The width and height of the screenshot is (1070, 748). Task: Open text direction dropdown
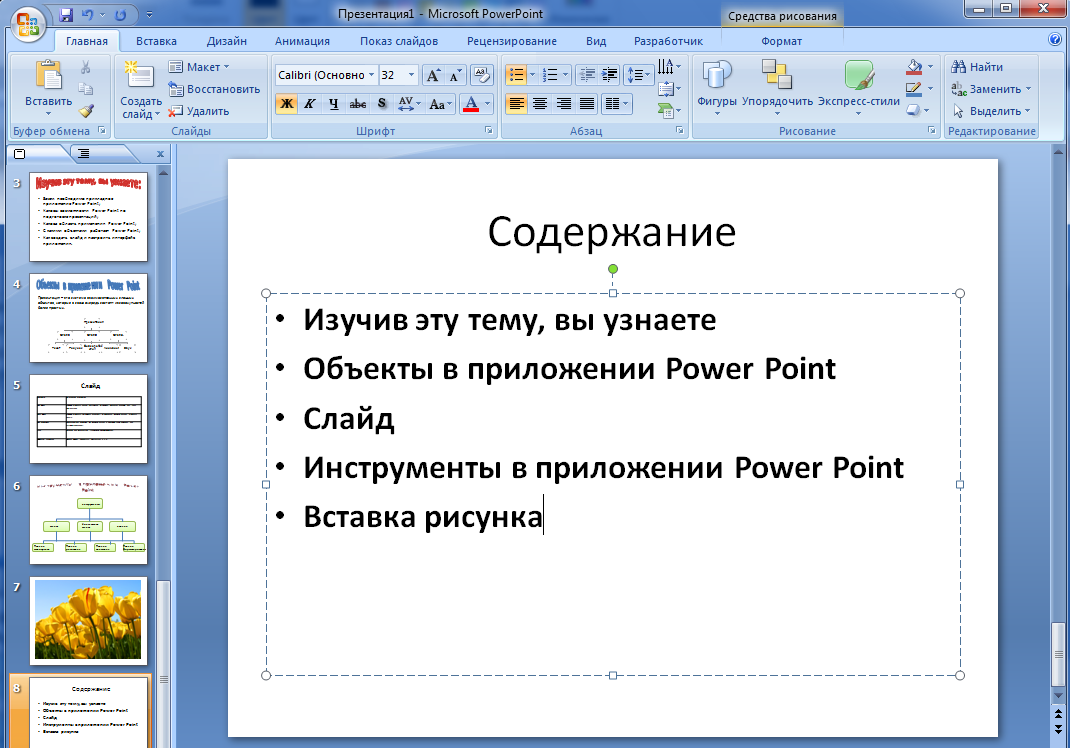pos(669,67)
